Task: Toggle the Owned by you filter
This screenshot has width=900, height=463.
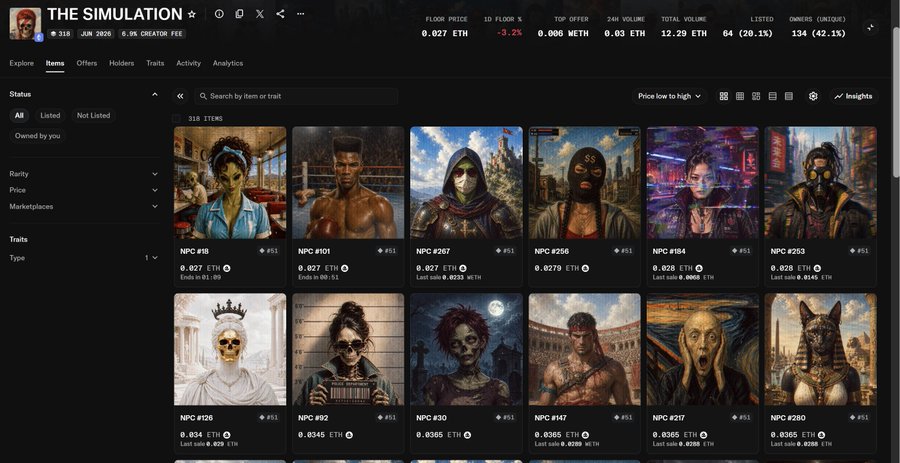Action: [x=37, y=136]
